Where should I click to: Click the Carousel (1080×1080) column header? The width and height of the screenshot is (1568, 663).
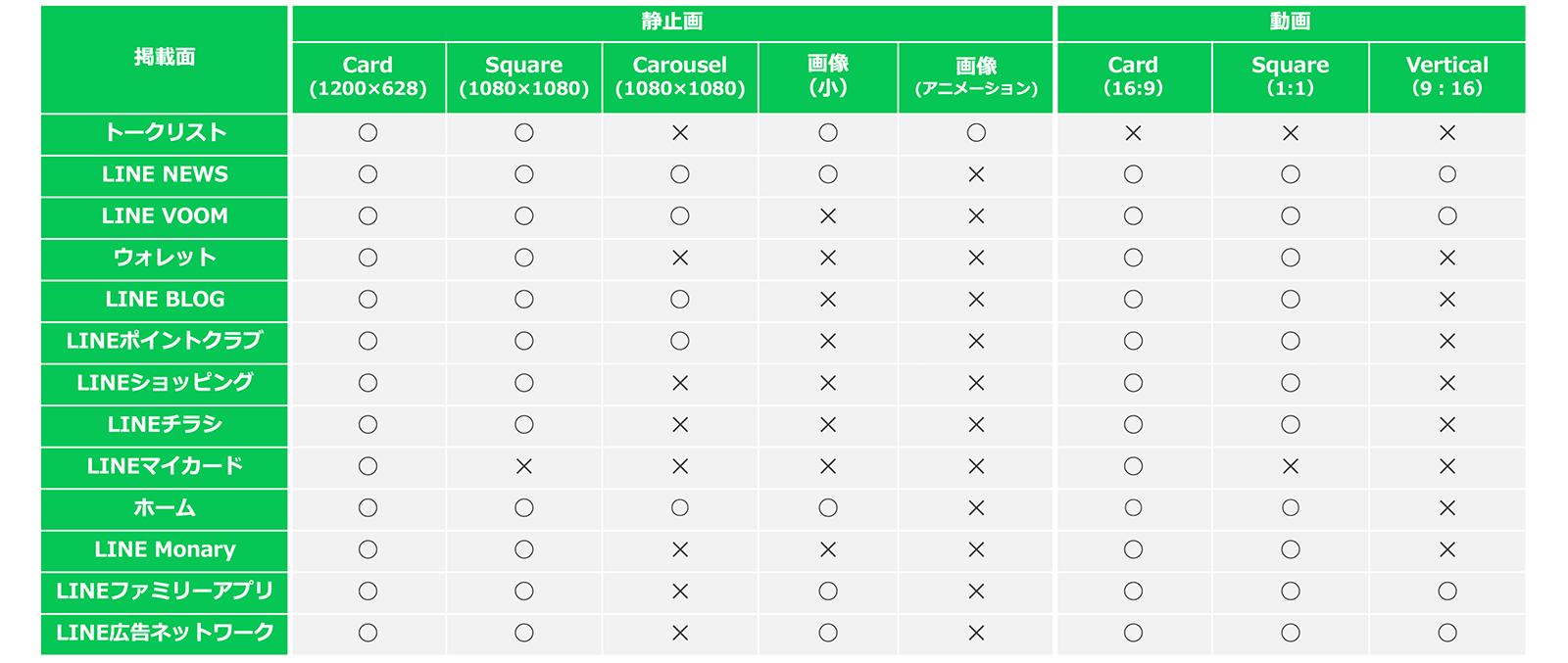[x=680, y=77]
